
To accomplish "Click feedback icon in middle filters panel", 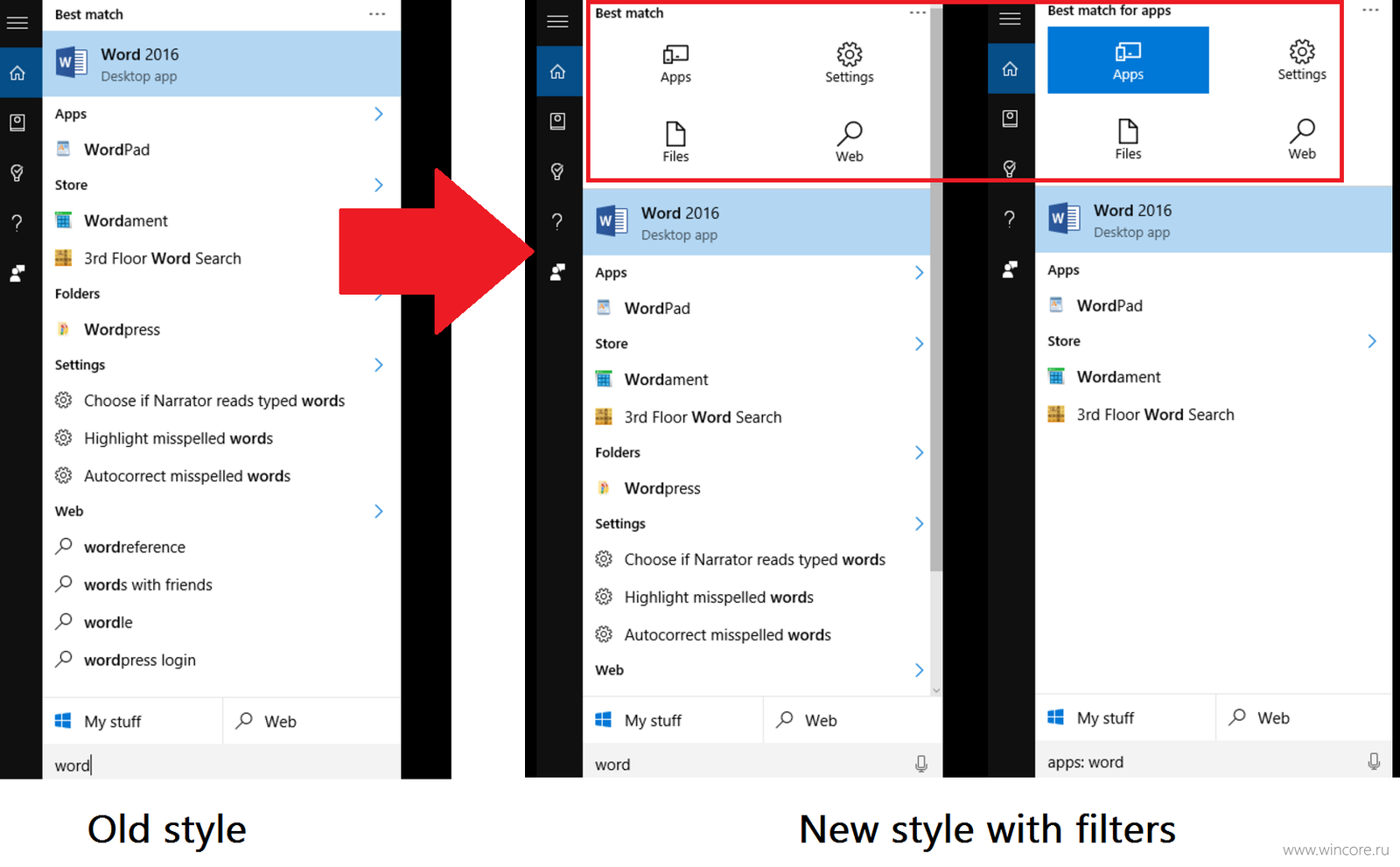I will coord(557,272).
